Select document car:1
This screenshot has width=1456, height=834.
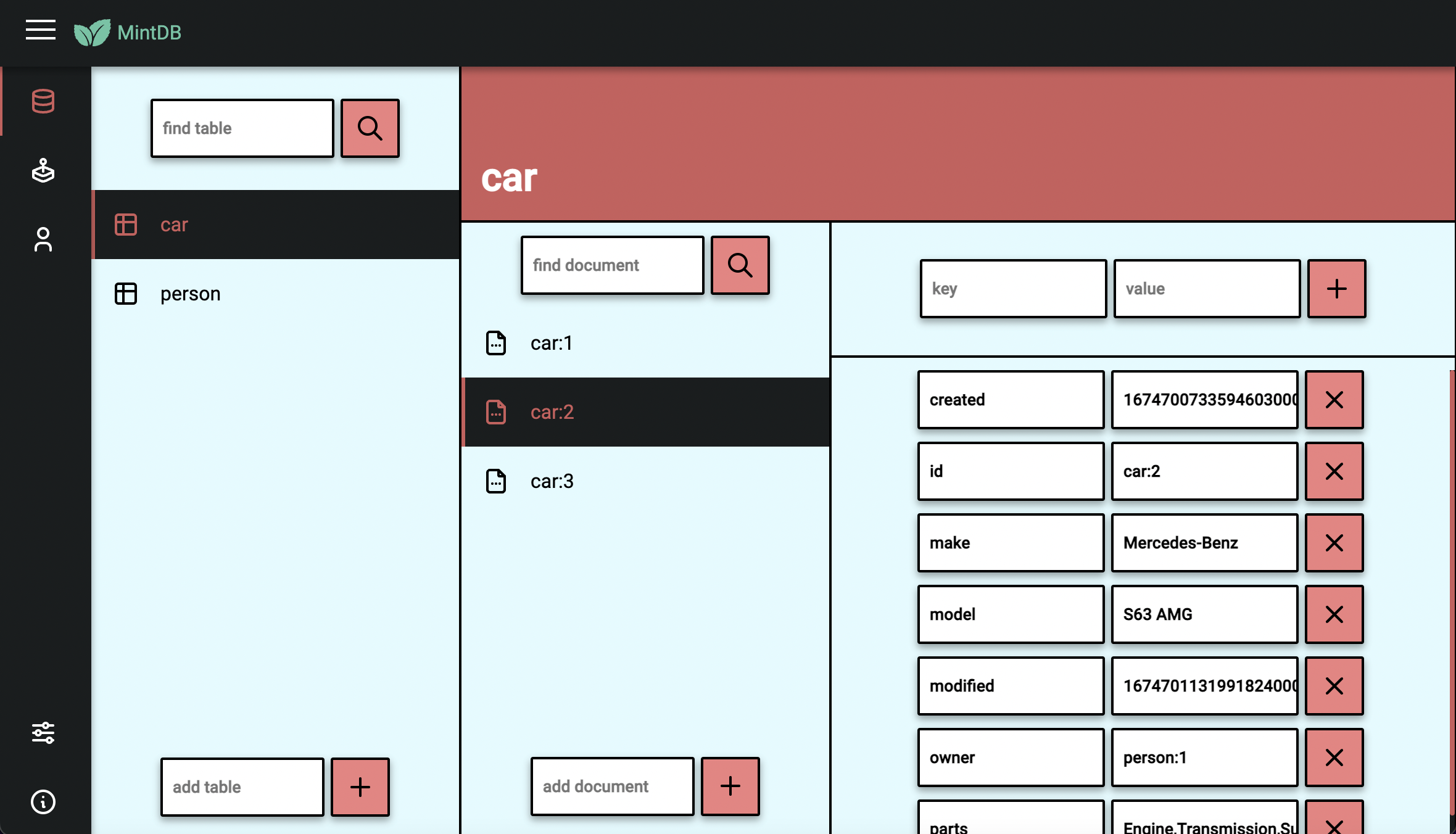coord(551,343)
